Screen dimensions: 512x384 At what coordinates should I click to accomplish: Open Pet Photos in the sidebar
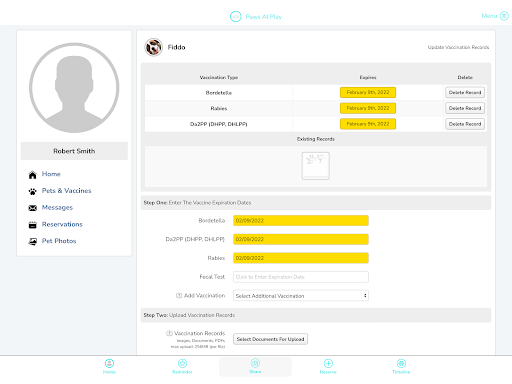[x=59, y=241]
